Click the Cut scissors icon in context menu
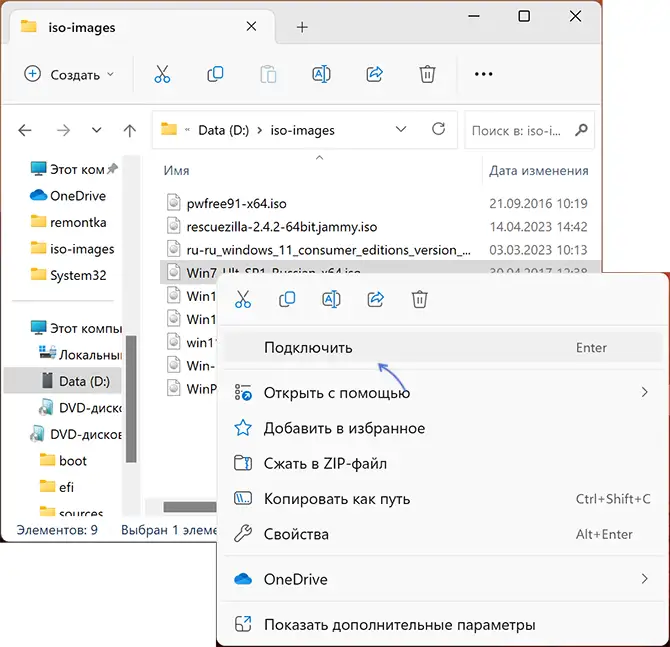The height and width of the screenshot is (647, 670). pyautogui.click(x=243, y=299)
